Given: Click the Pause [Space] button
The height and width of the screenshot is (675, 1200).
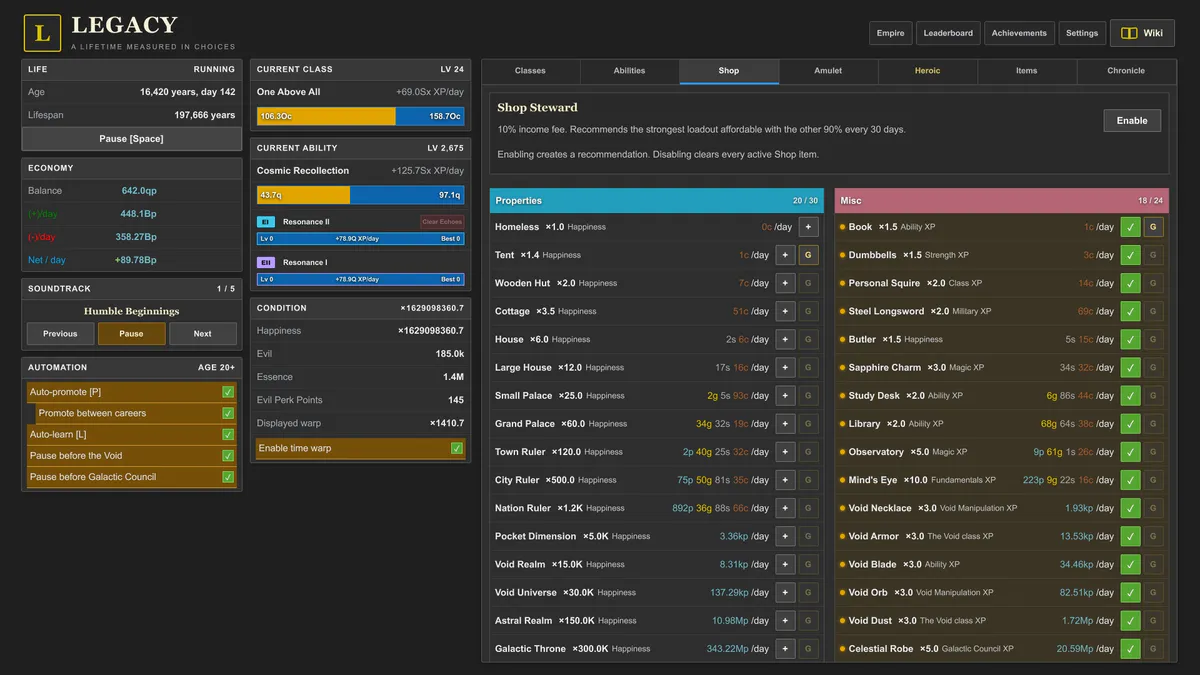Looking at the screenshot, I should point(131,139).
